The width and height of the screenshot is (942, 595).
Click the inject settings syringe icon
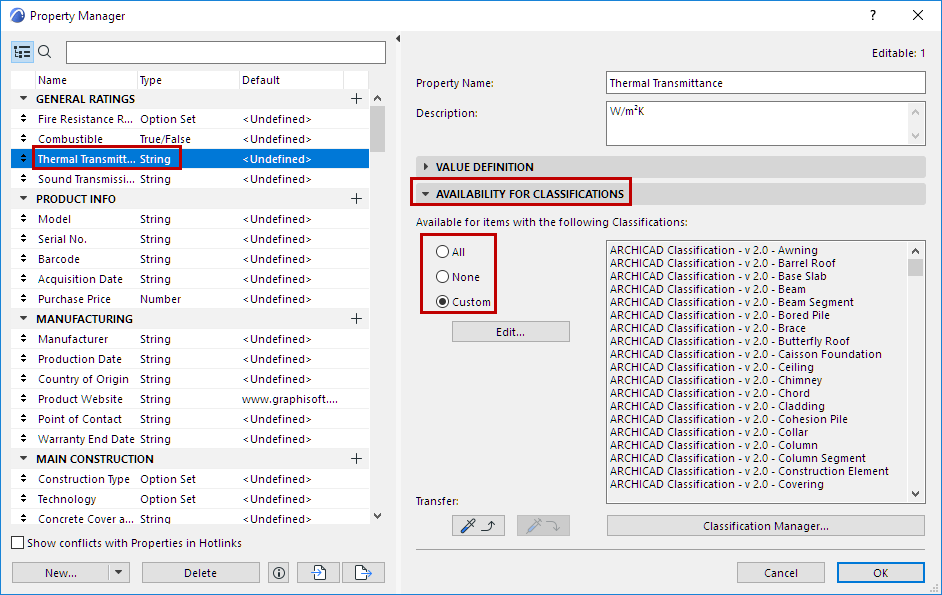pos(543,526)
